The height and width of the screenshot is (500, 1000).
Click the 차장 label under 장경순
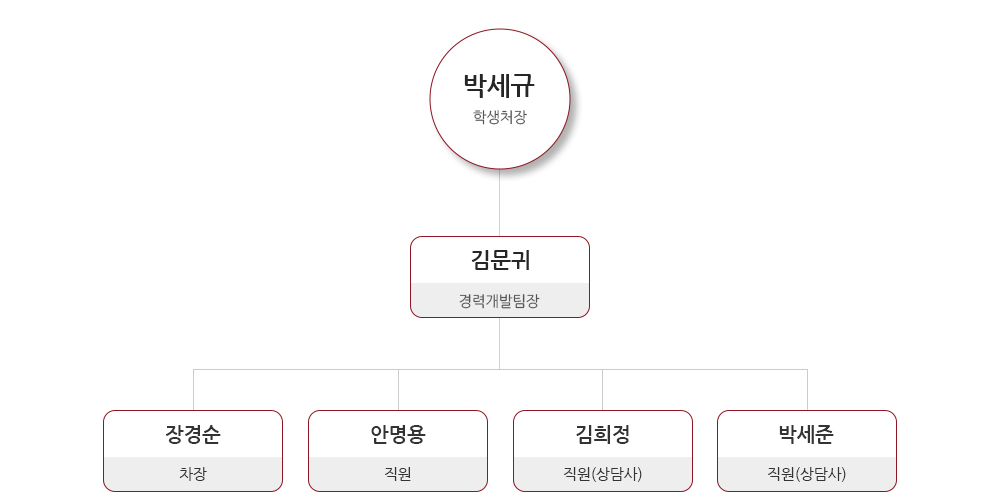(193, 474)
